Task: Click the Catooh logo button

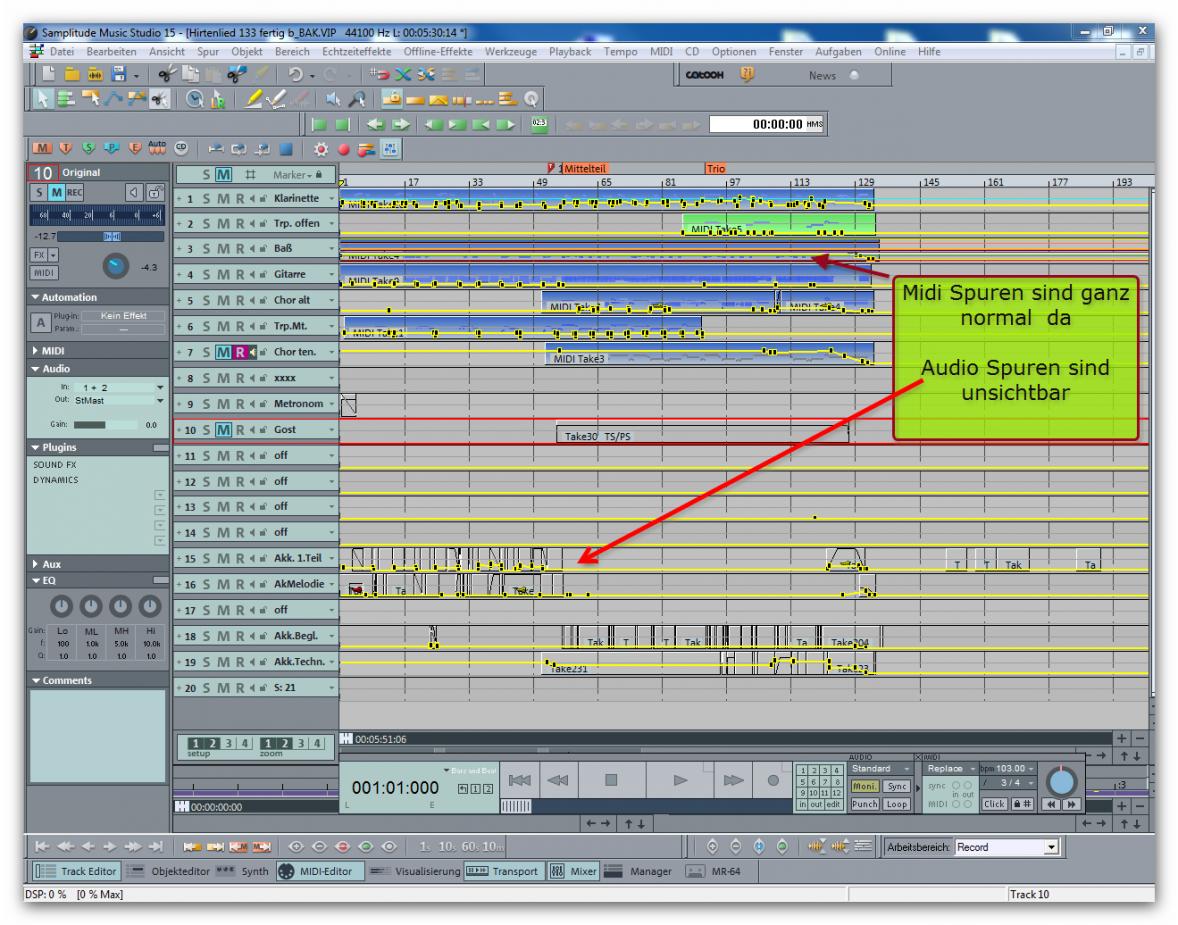Action: coord(705,75)
